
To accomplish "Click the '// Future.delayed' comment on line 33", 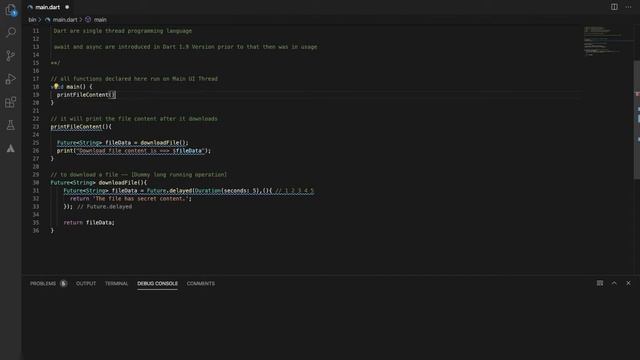I will (x=104, y=207).
